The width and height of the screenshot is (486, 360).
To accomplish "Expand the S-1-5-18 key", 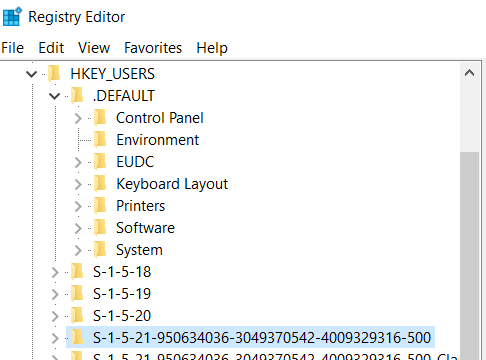I will point(55,272).
